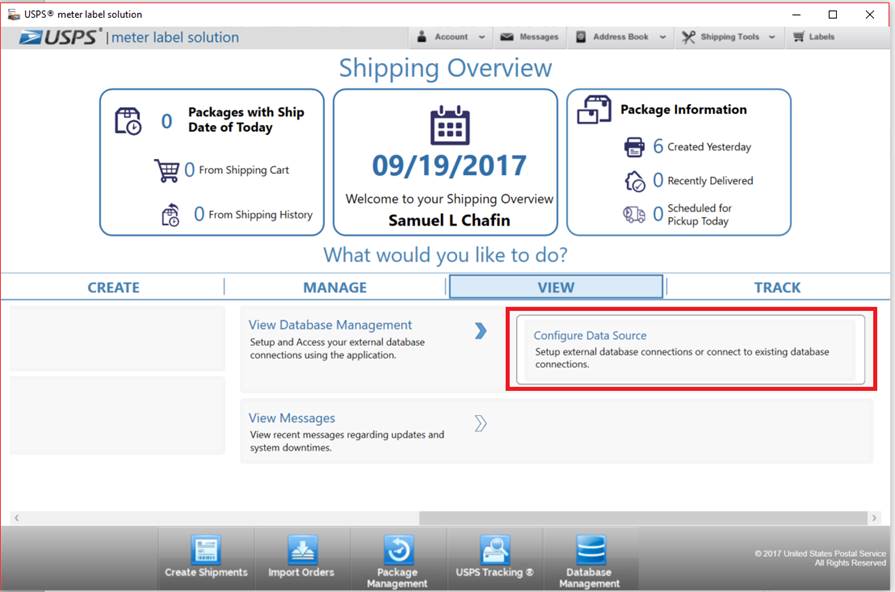Click the scrollbar right arrow
The width and height of the screenshot is (895, 592).
click(x=874, y=518)
